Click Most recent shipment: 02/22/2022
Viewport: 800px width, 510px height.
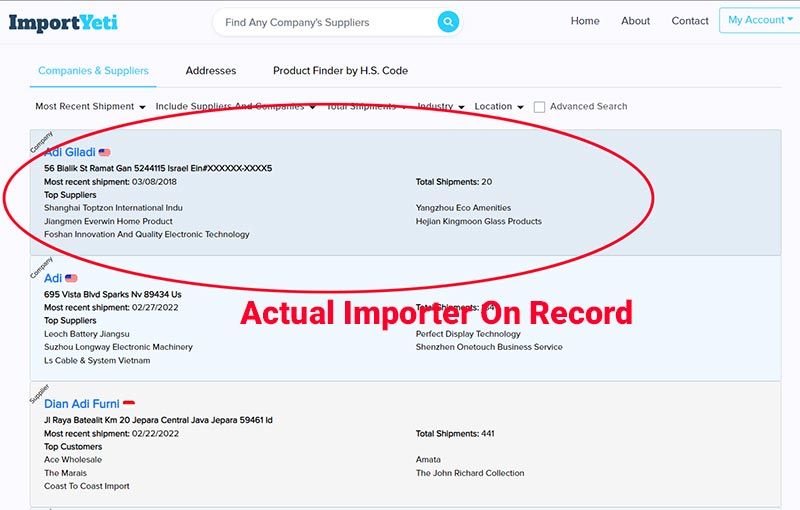[111, 434]
